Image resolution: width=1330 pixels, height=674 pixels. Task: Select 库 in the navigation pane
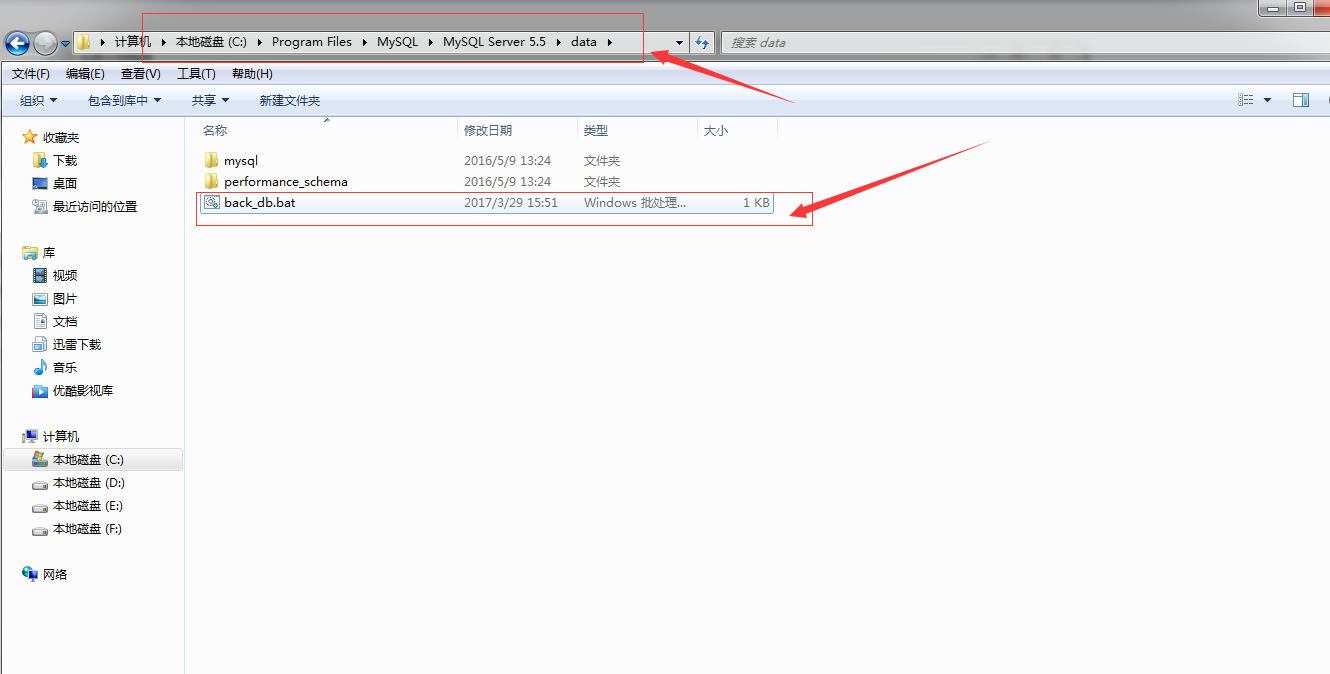click(49, 252)
